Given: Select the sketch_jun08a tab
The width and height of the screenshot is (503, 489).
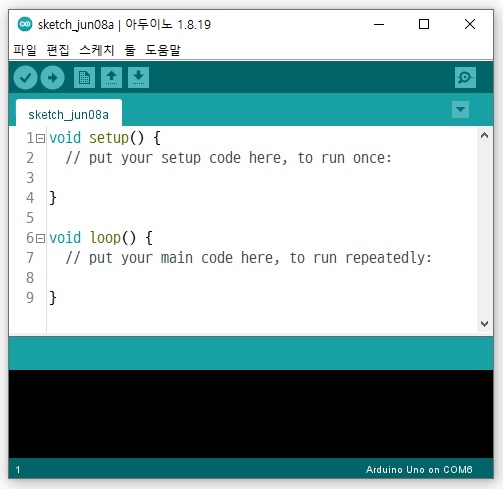Looking at the screenshot, I should click(x=69, y=113).
